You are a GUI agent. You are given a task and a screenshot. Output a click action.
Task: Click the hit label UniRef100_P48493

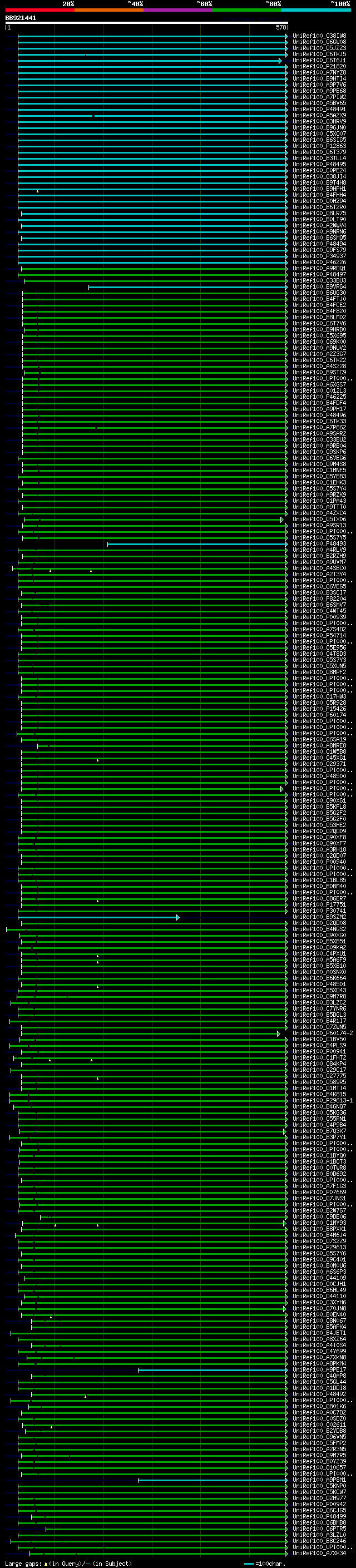click(319, 543)
